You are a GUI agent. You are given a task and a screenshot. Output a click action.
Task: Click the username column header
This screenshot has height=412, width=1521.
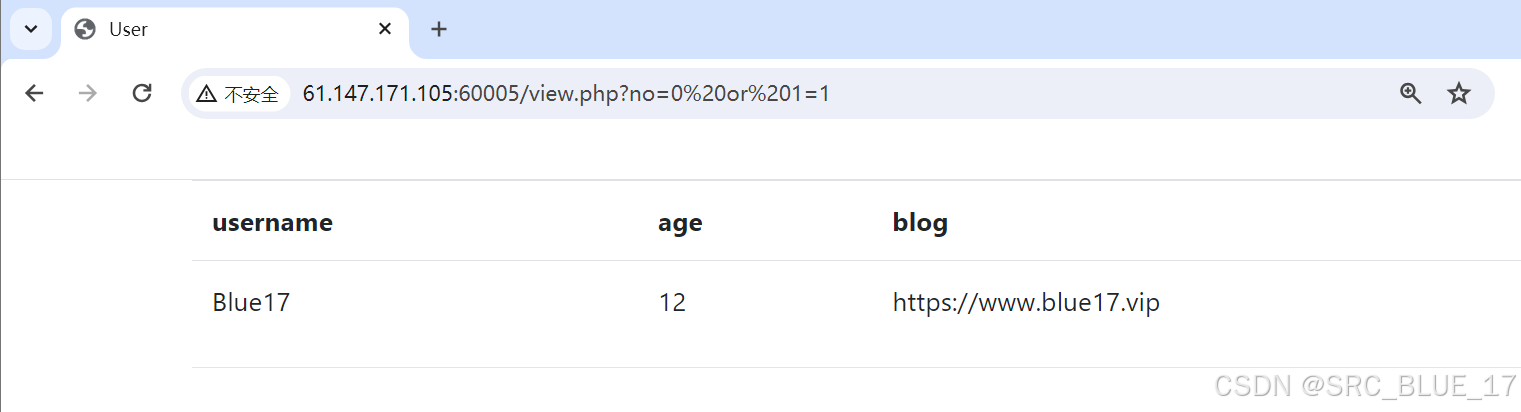click(272, 222)
